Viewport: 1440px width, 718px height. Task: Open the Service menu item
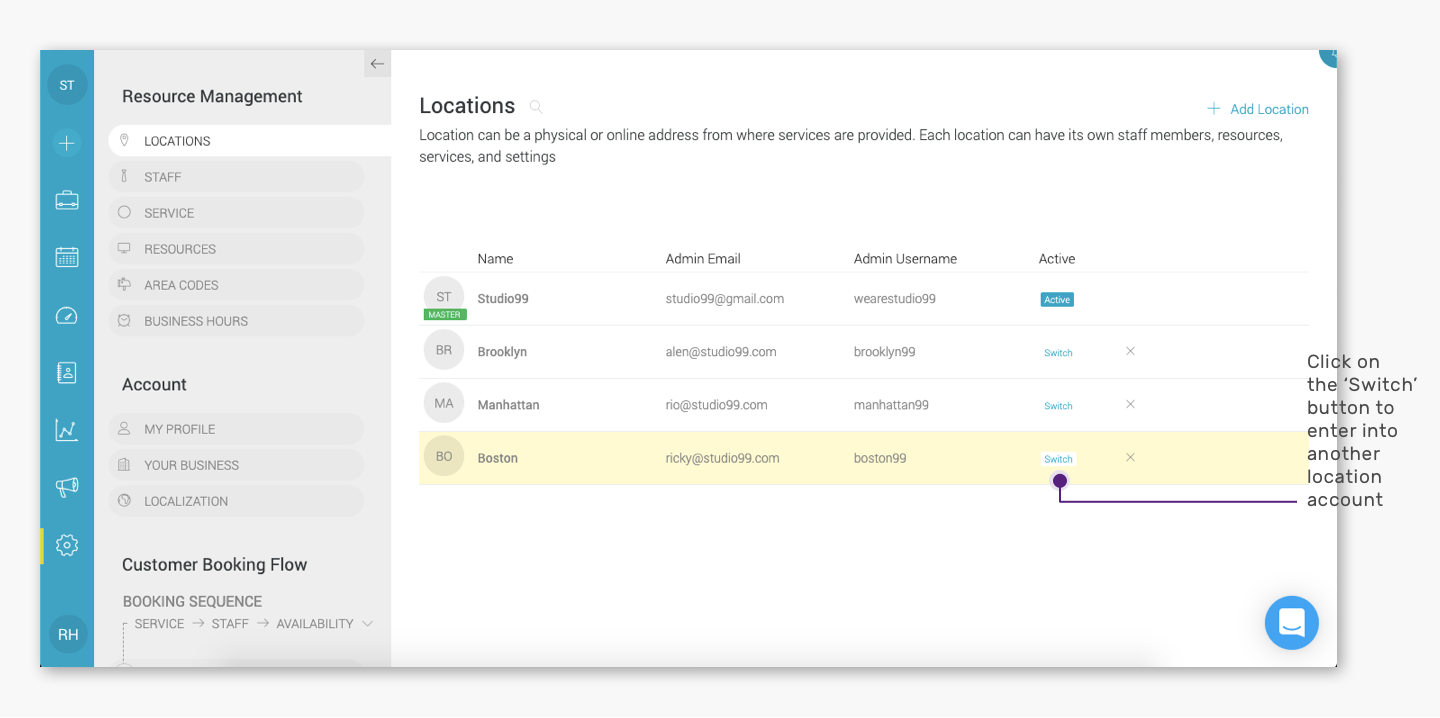(236, 213)
